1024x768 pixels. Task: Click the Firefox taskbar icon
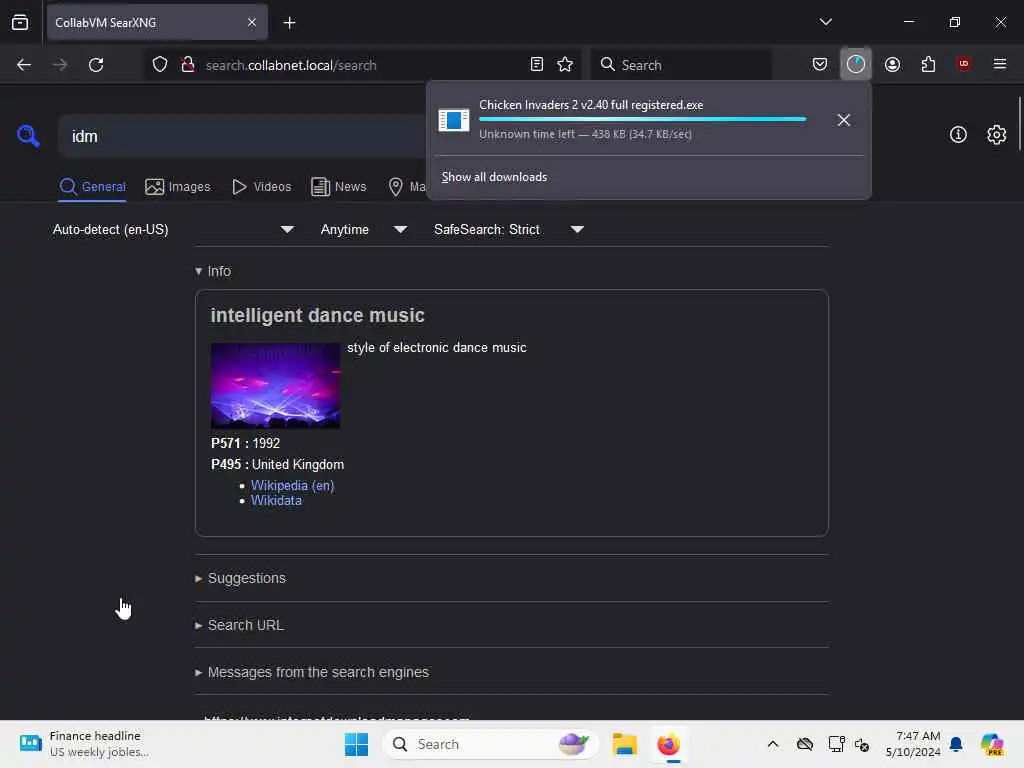[669, 744]
